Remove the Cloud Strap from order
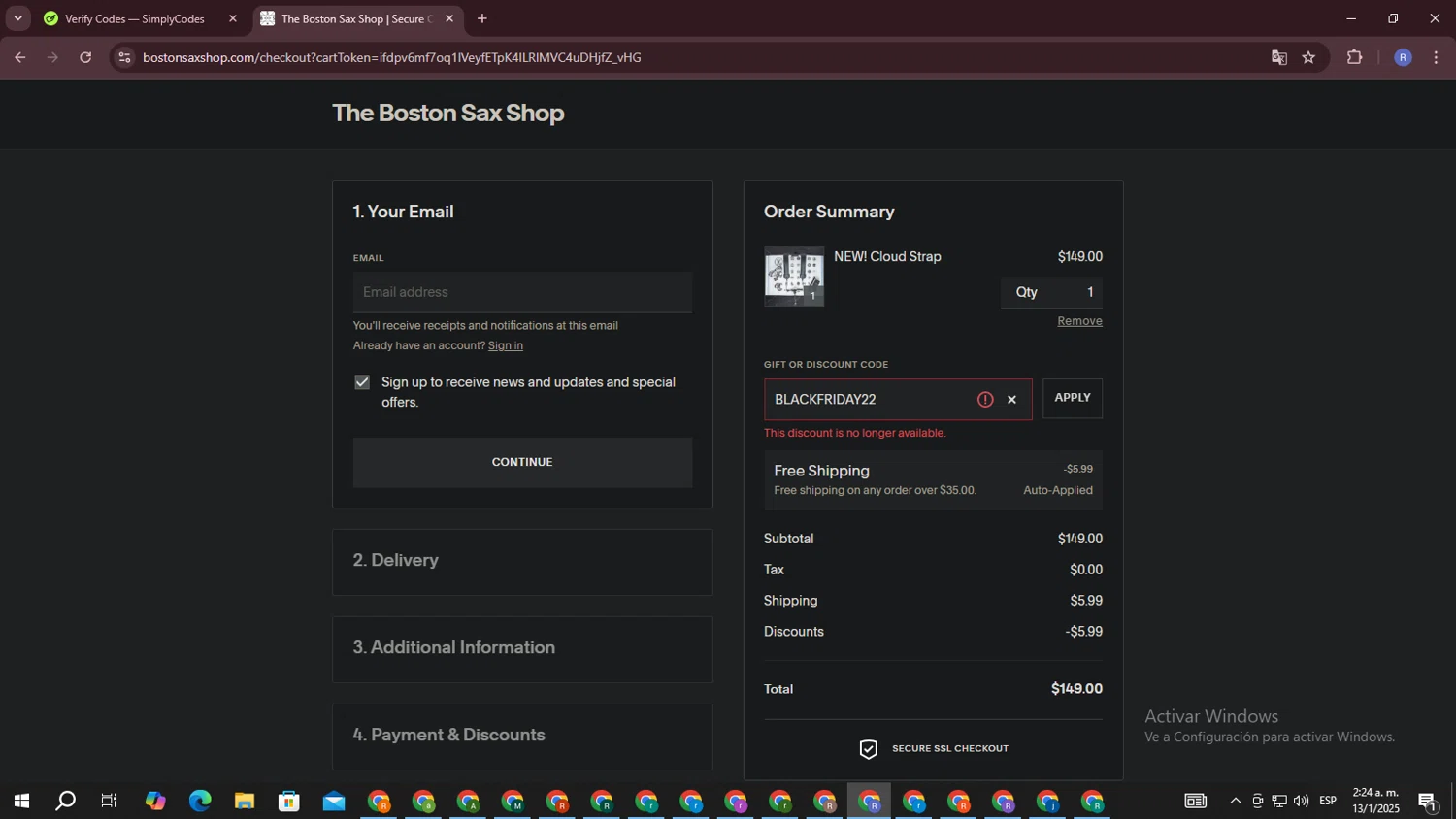 point(1079,321)
